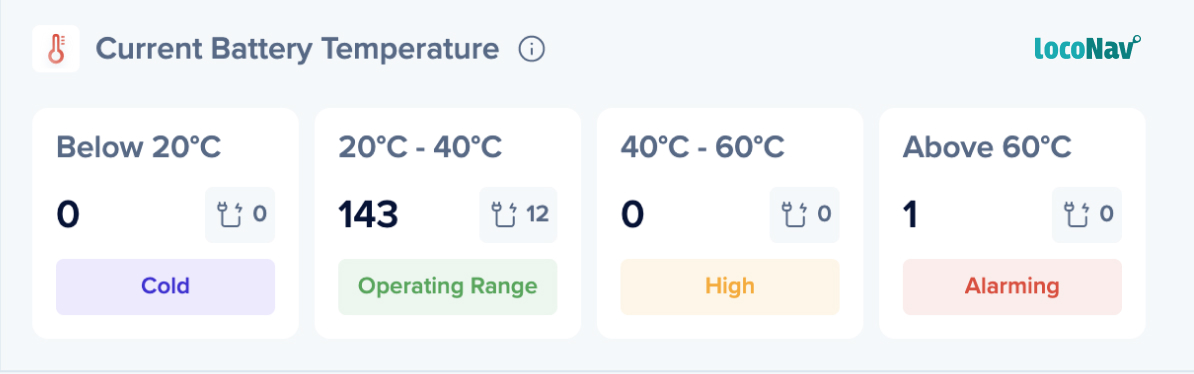Select the Alarming status badge
Image resolution: width=1194 pixels, height=374 pixels.
(x=1012, y=286)
